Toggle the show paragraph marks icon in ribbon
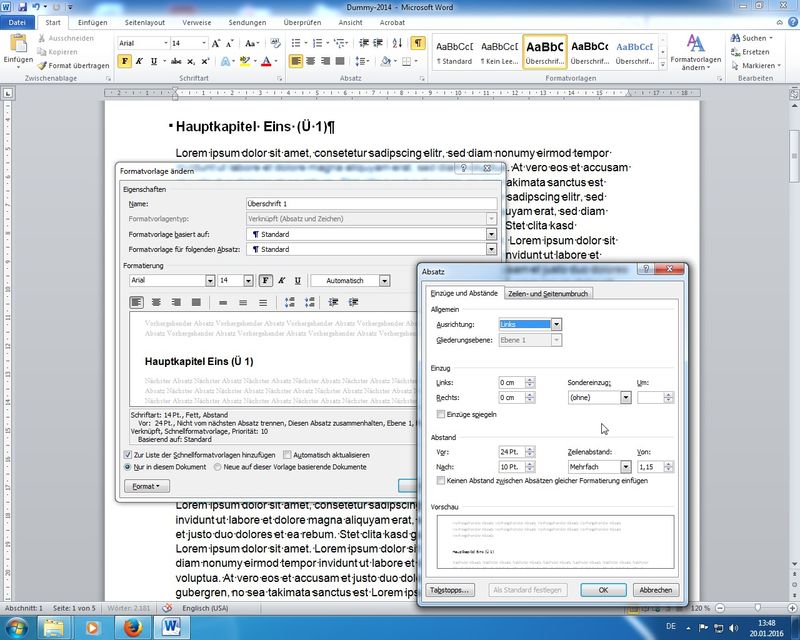 tap(417, 43)
